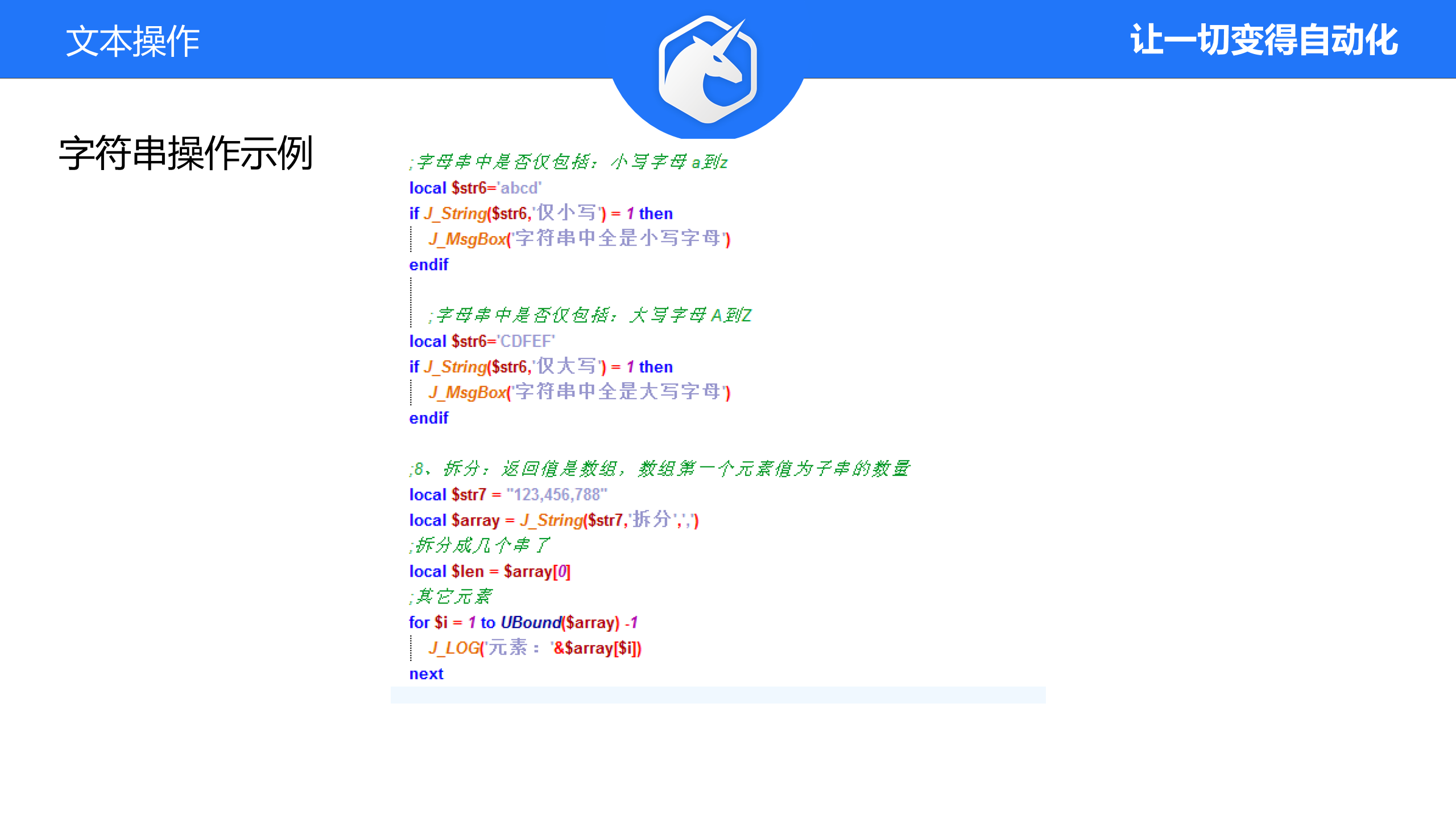The height and width of the screenshot is (819, 1456).
Task: Click the second endif keyword
Action: 429,418
